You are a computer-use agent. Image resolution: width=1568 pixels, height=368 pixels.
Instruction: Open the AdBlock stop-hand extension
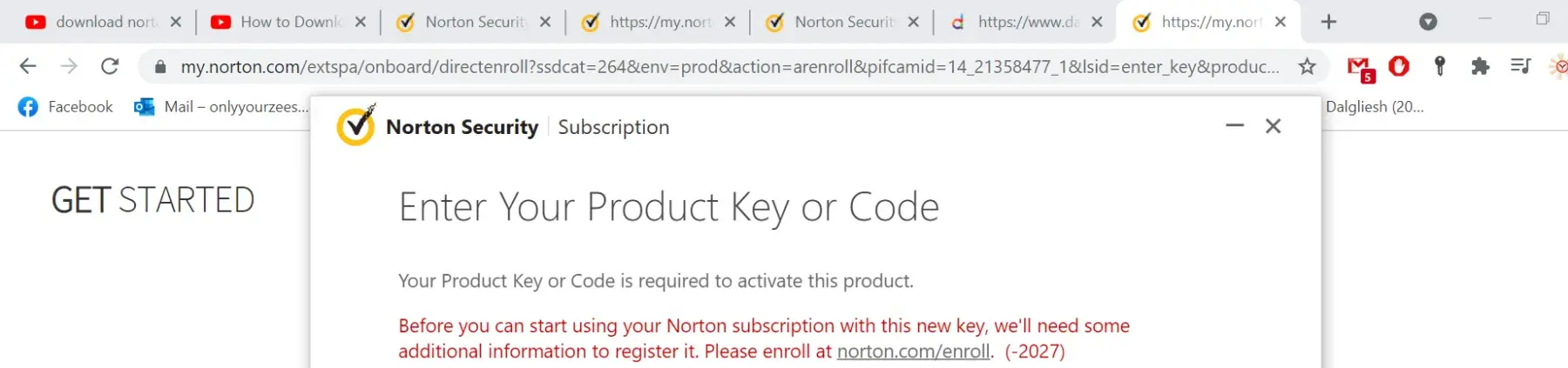(x=1399, y=66)
